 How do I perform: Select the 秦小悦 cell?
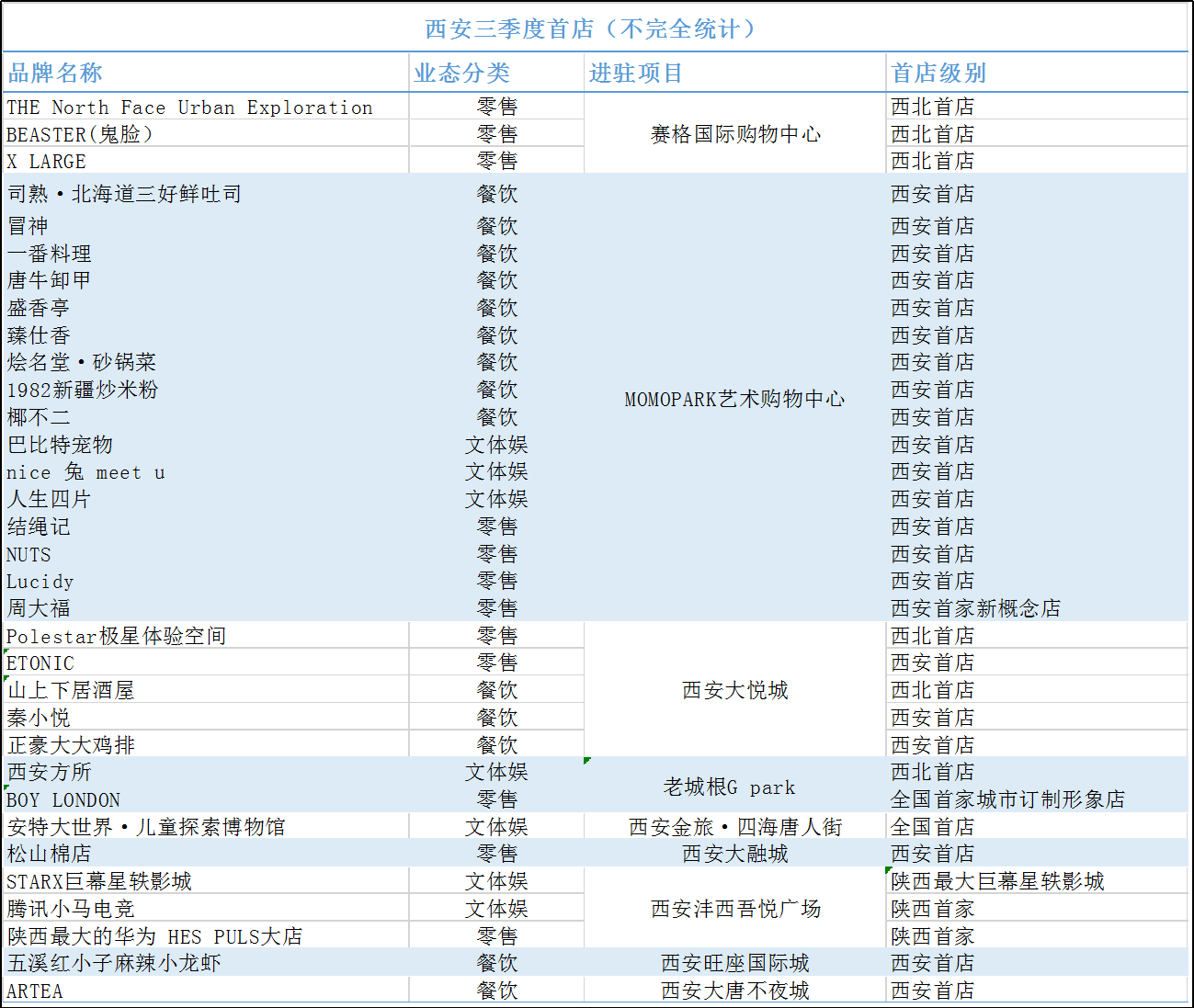pyautogui.click(x=206, y=718)
